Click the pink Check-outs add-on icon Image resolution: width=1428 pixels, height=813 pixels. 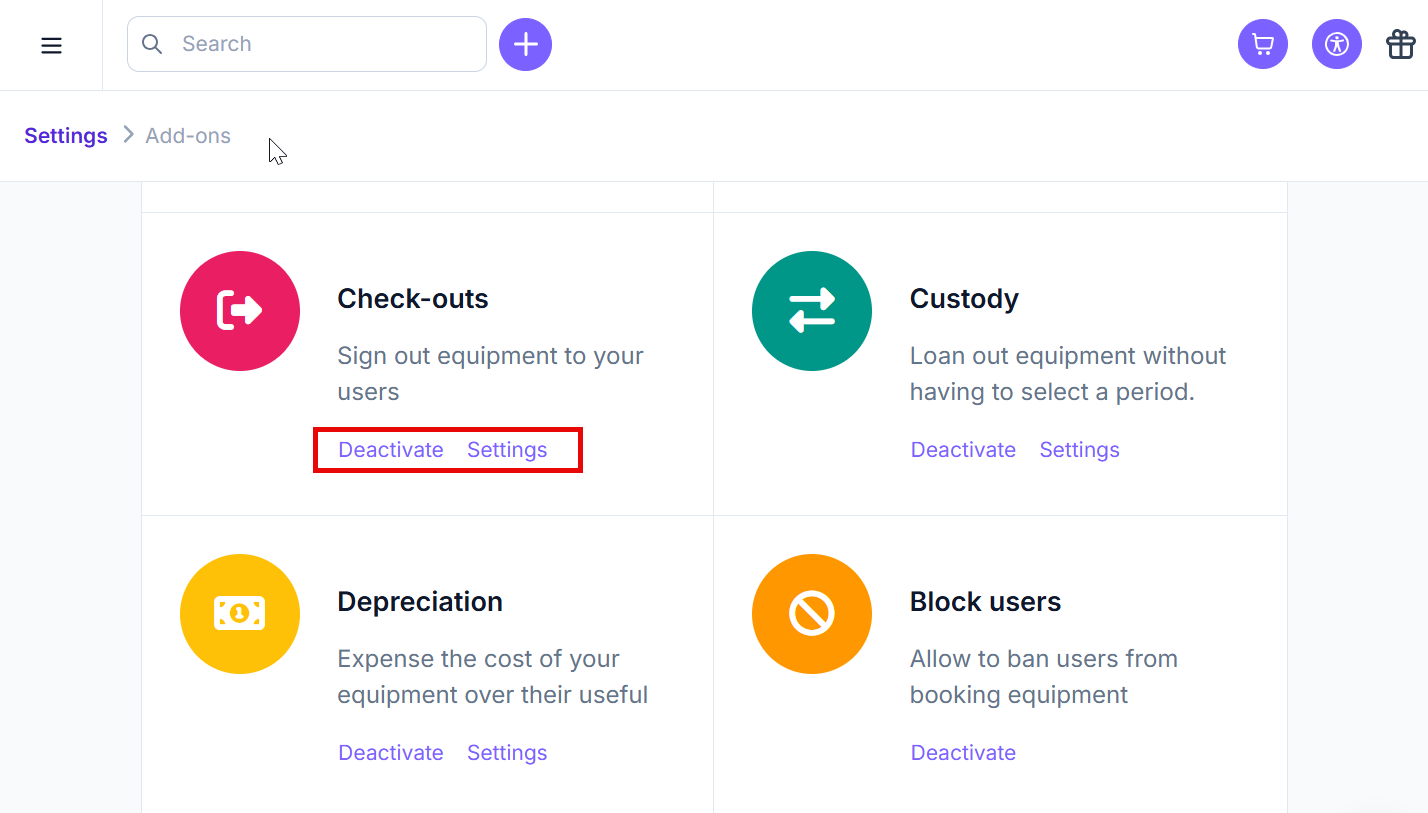pos(240,311)
